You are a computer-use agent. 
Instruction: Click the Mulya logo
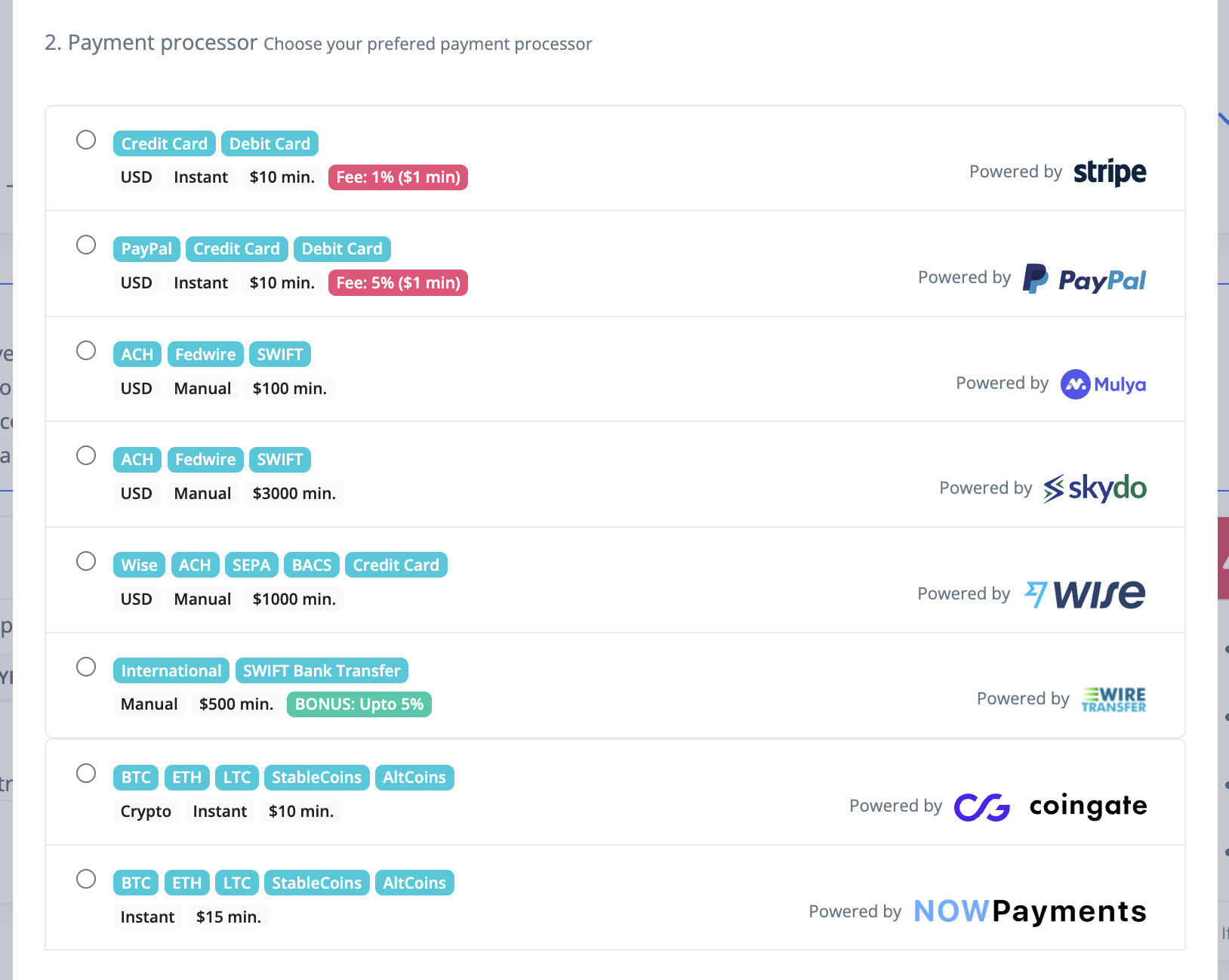point(1103,384)
